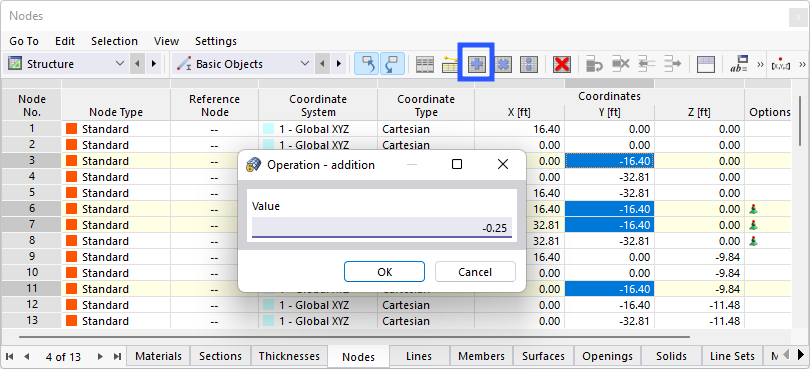Click the addition operation toolbar icon
Image resolution: width=810 pixels, height=369 pixels.
click(x=476, y=64)
